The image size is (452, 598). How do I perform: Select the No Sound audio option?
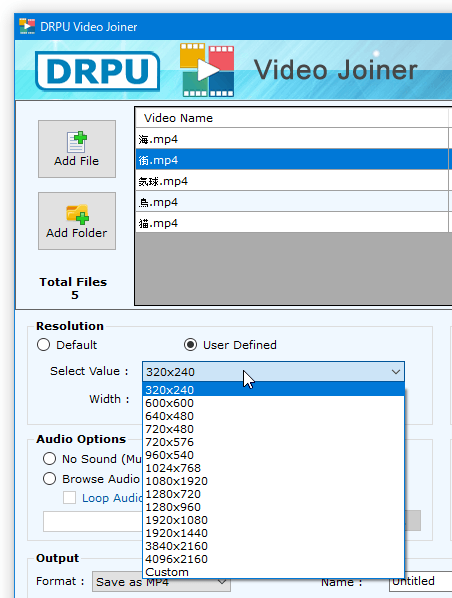[50, 458]
